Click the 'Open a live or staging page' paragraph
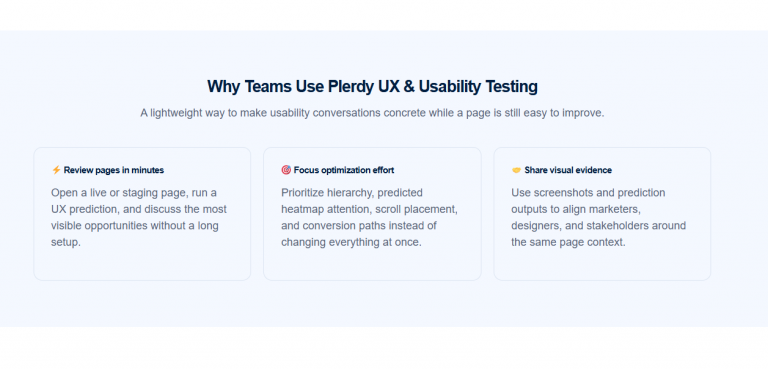This screenshot has height=369, width=768. pyautogui.click(x=139, y=217)
